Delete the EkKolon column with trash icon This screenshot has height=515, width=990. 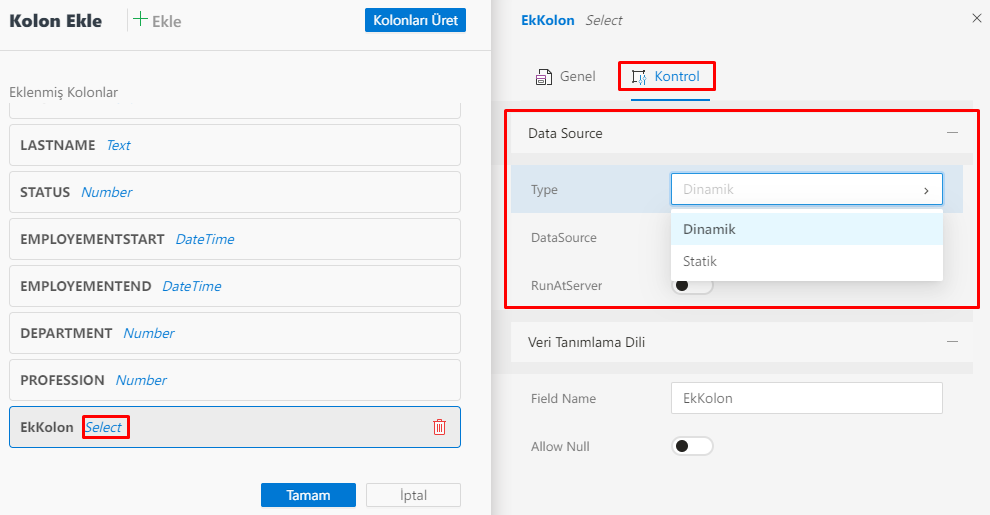click(439, 427)
